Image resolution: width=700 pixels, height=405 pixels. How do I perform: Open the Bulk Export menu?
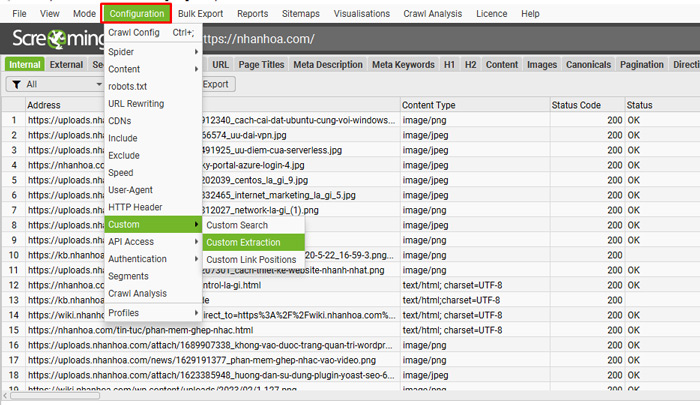[200, 14]
